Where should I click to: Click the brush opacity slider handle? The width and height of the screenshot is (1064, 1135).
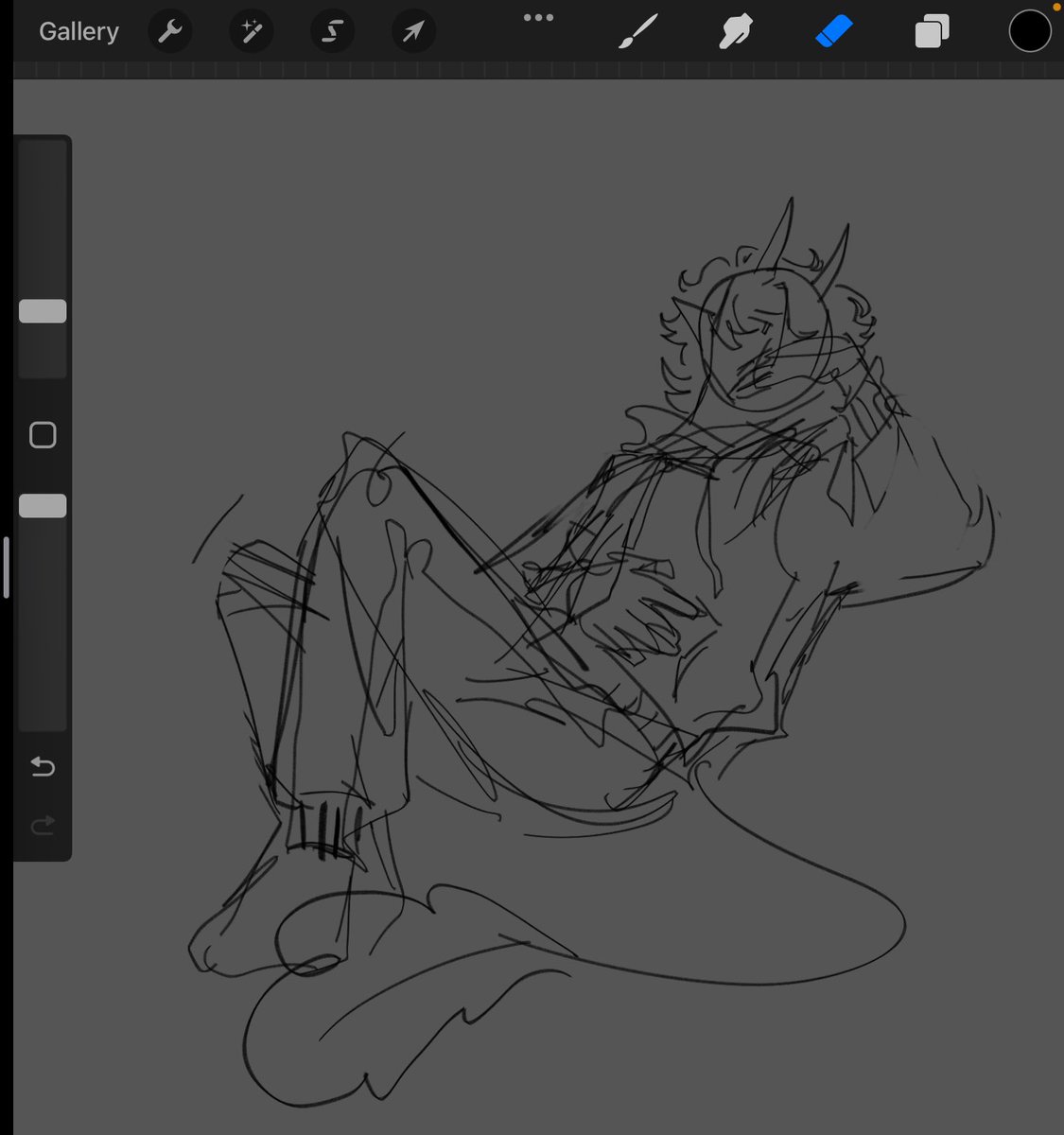[x=43, y=506]
